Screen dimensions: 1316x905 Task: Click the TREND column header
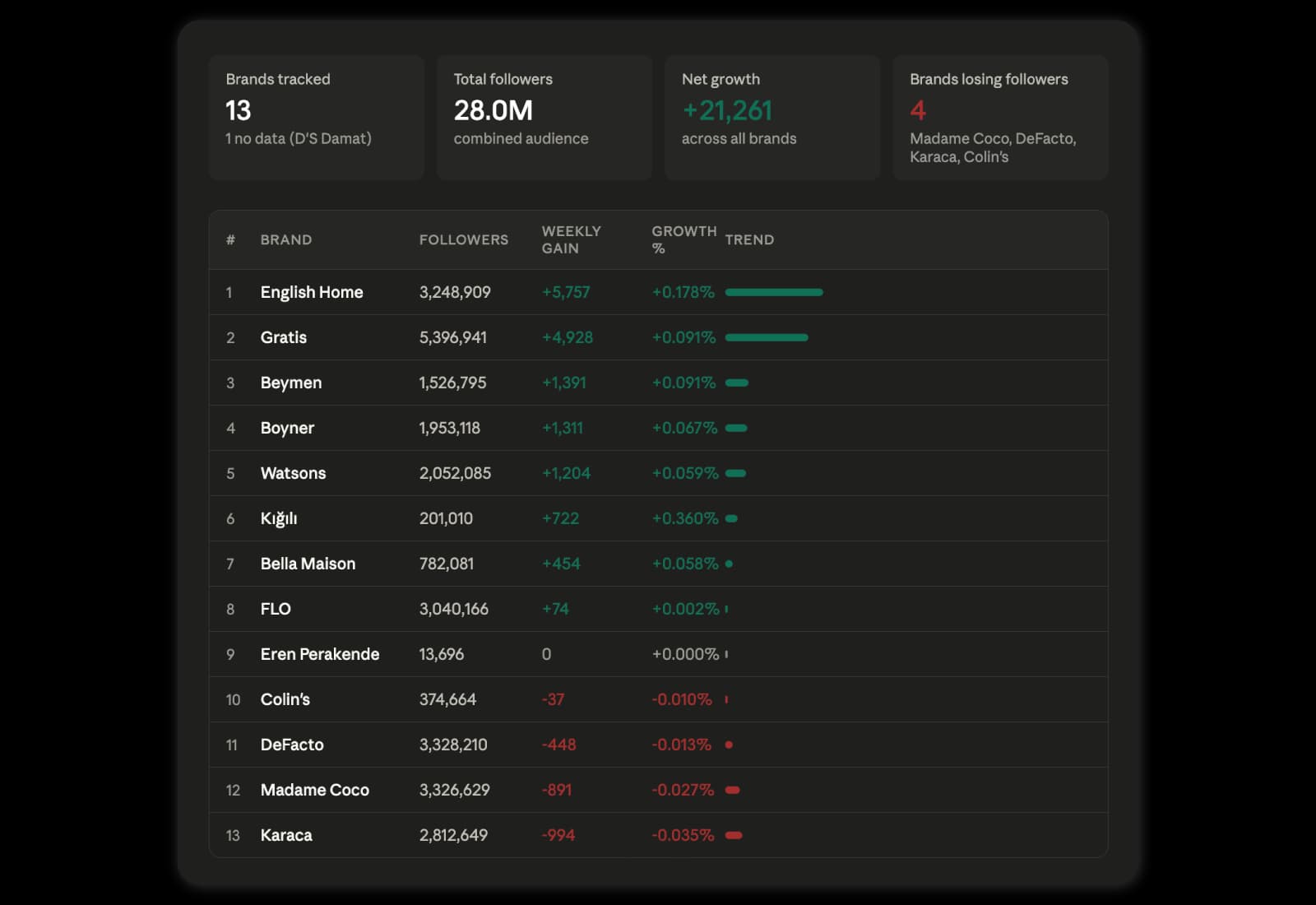point(749,239)
